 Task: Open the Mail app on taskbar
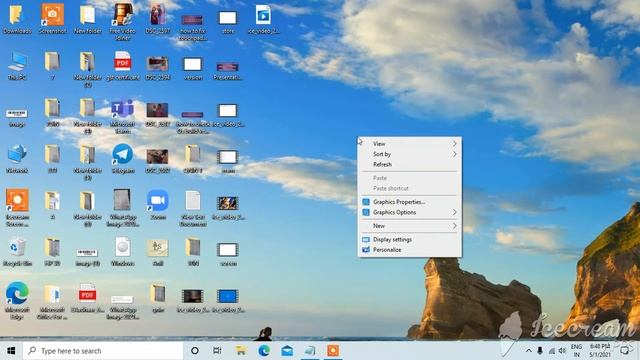287,351
